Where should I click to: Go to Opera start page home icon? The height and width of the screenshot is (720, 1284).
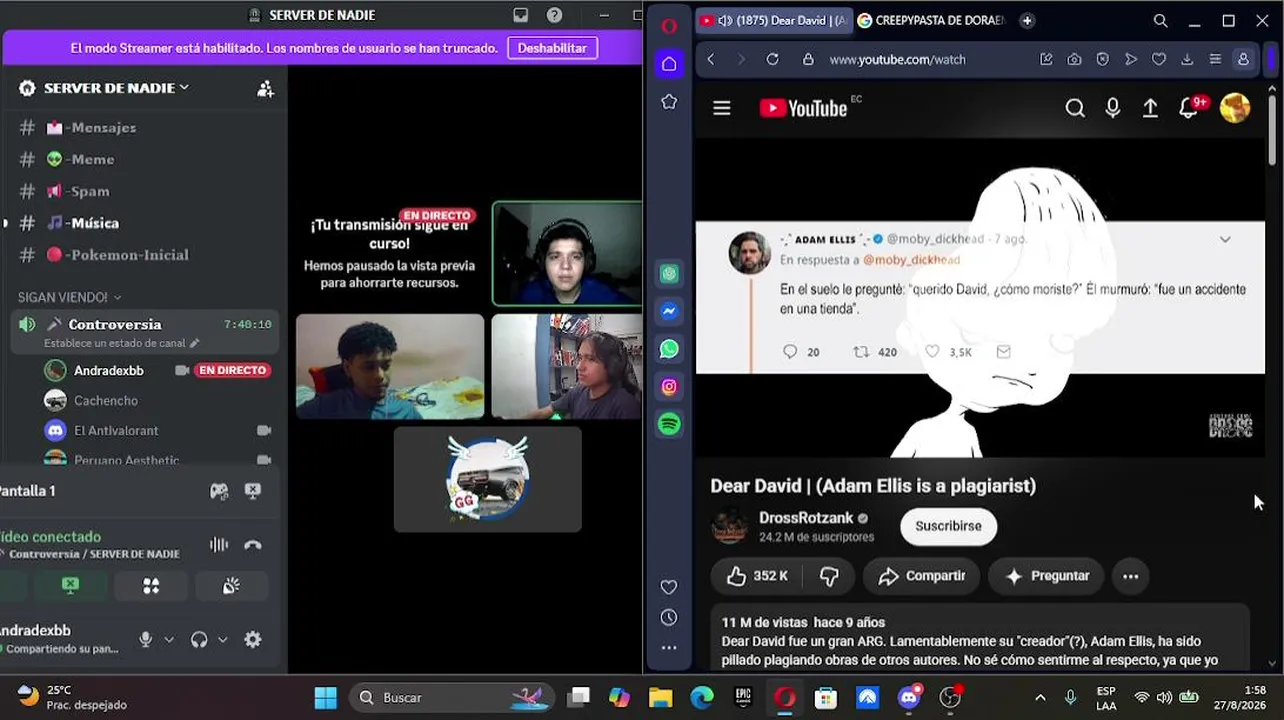click(669, 64)
